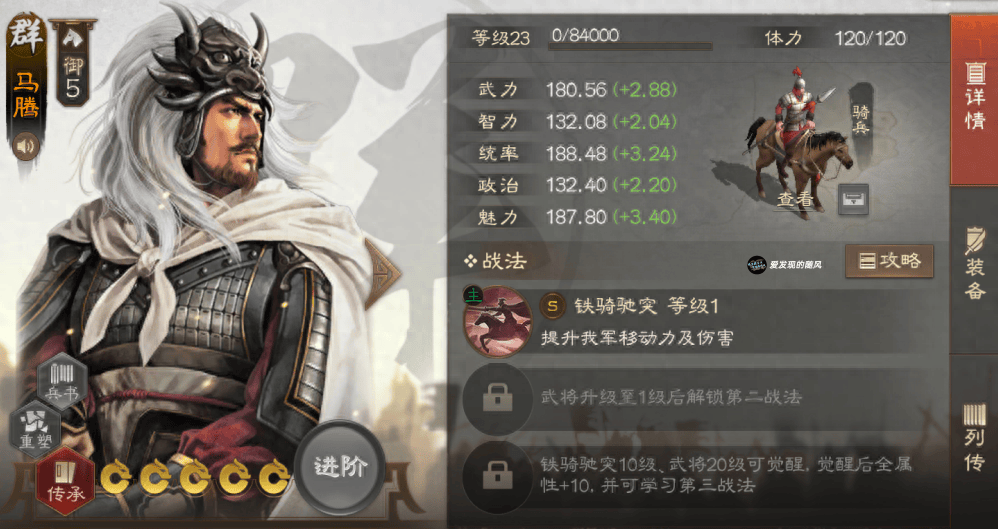Screen dimensions: 998x529
Task: Switch to the 详情 tab
Action: pos(974,99)
